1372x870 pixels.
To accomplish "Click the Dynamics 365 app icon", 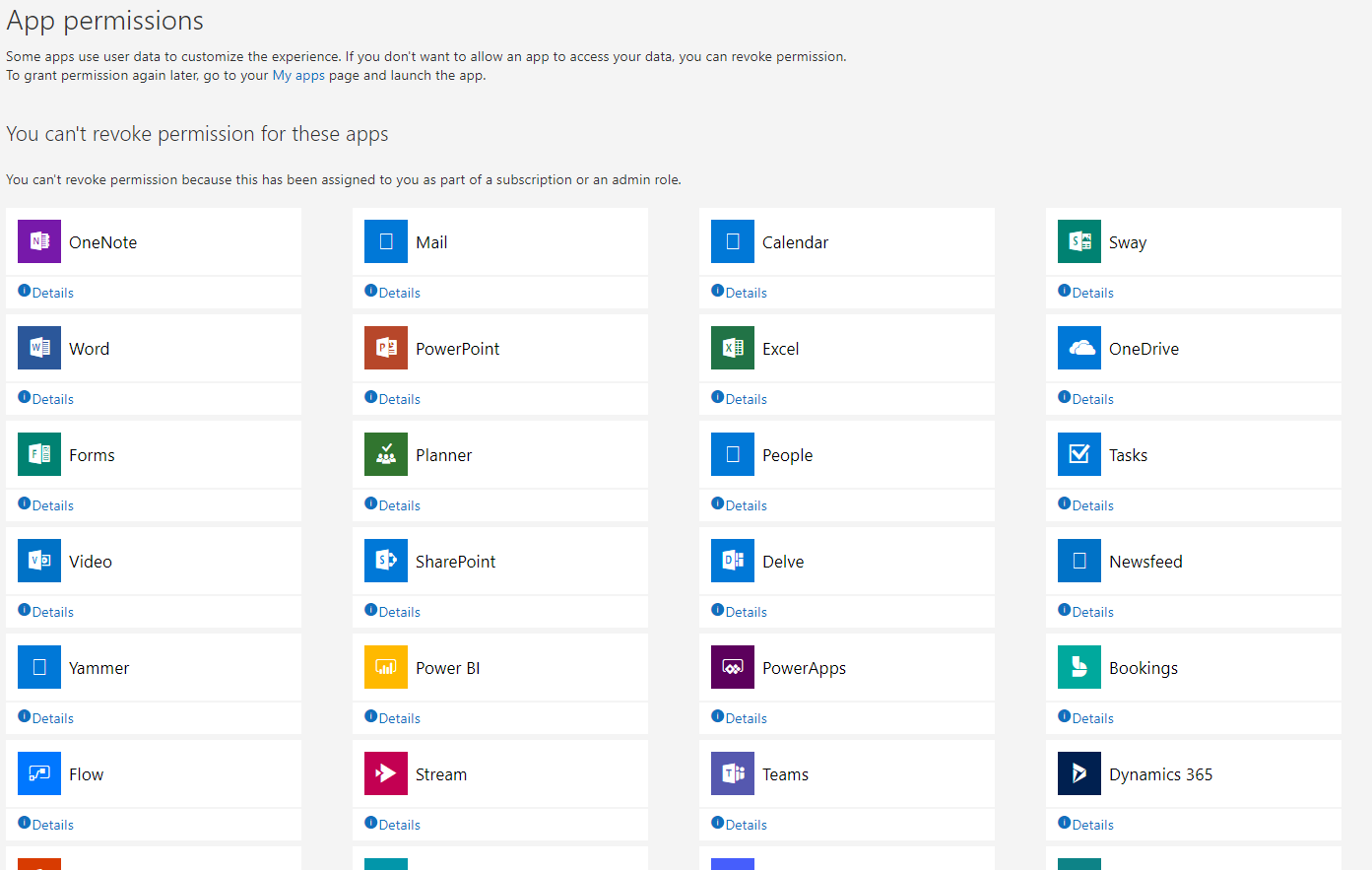I will coord(1079,773).
